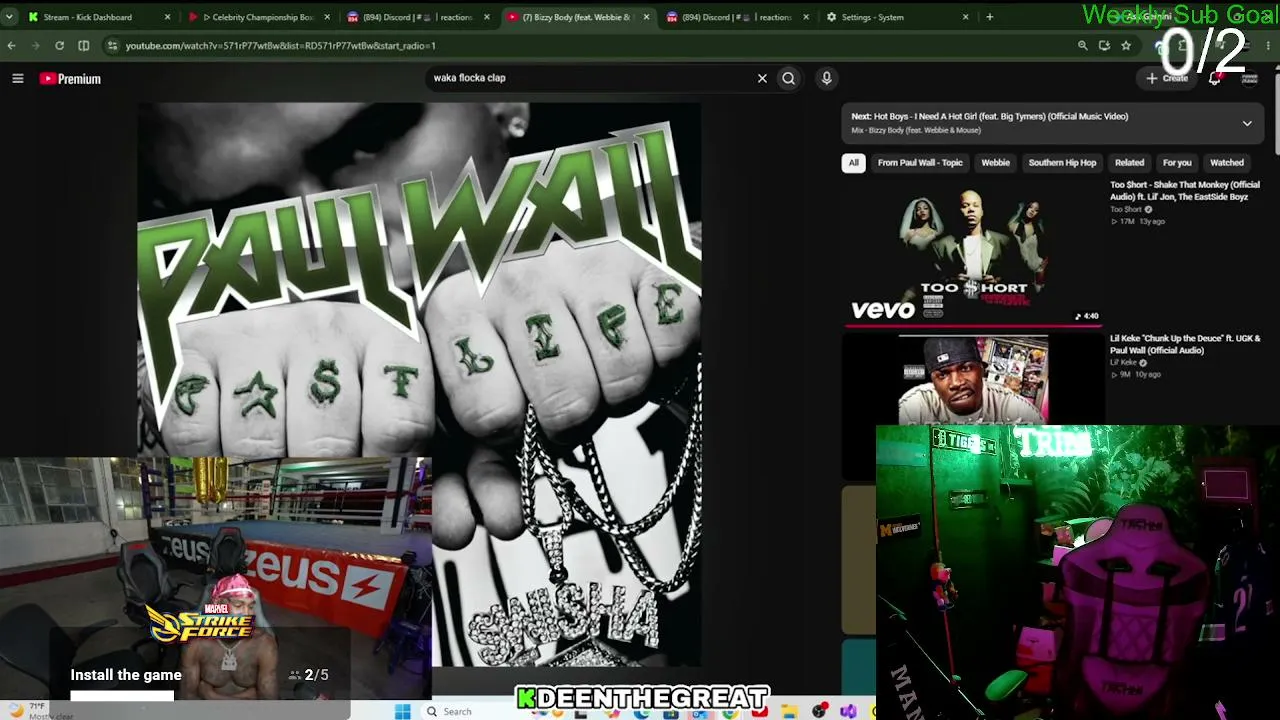The width and height of the screenshot is (1280, 720).
Task: Select the 'Watched' filter chip
Action: coord(1227,163)
